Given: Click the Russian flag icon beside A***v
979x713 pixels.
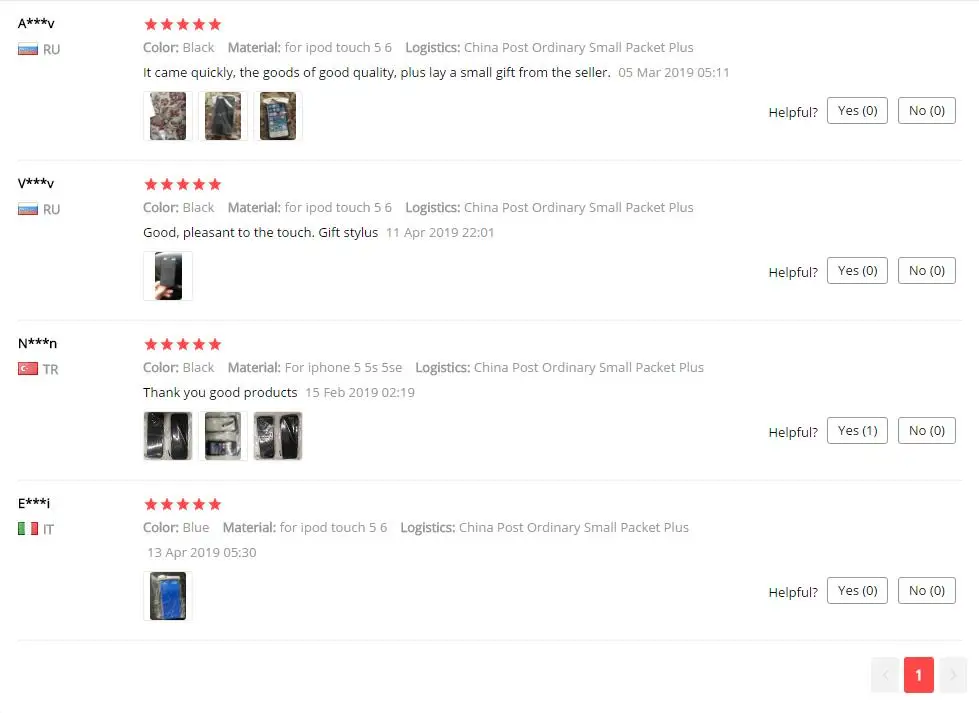Looking at the screenshot, I should pyautogui.click(x=27, y=49).
